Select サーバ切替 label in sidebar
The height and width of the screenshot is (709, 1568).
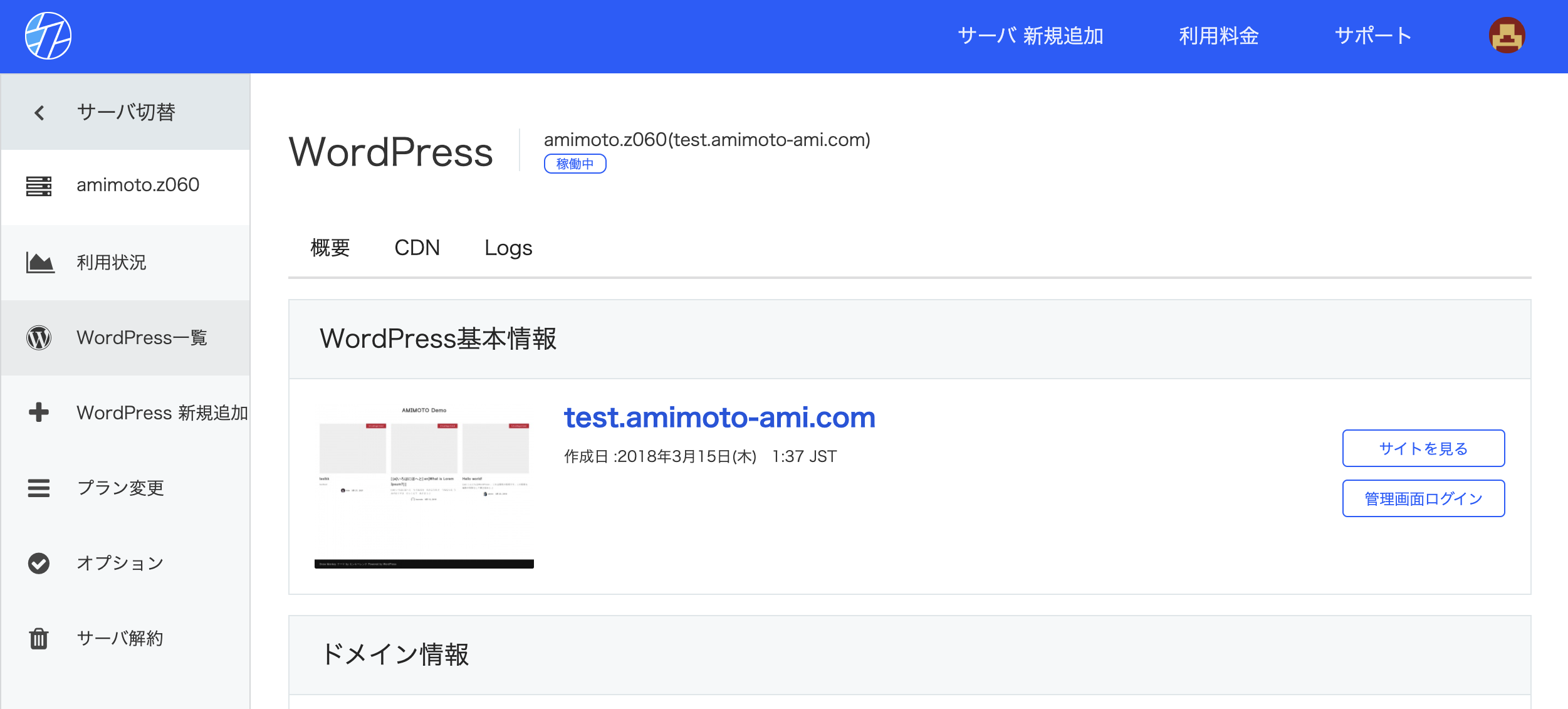126,112
